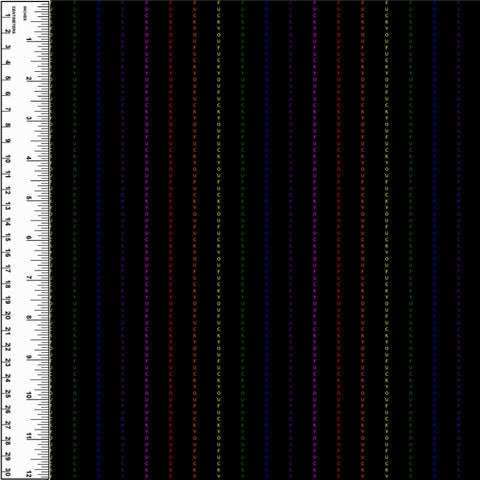Click the 8 centimeter number on ruler
Screen dimensions: 480x480
pos(7,125)
